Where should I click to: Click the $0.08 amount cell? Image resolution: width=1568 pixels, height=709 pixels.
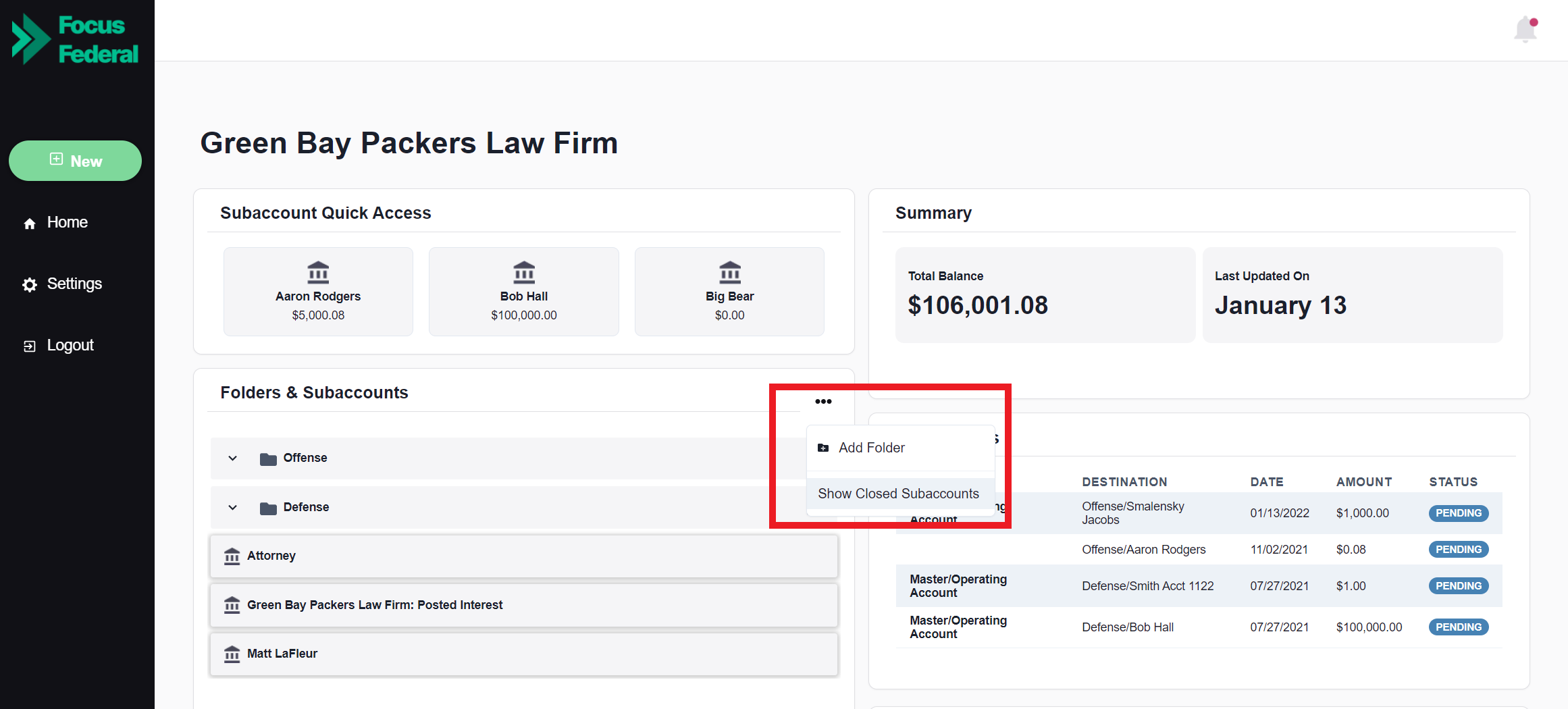click(x=1351, y=550)
